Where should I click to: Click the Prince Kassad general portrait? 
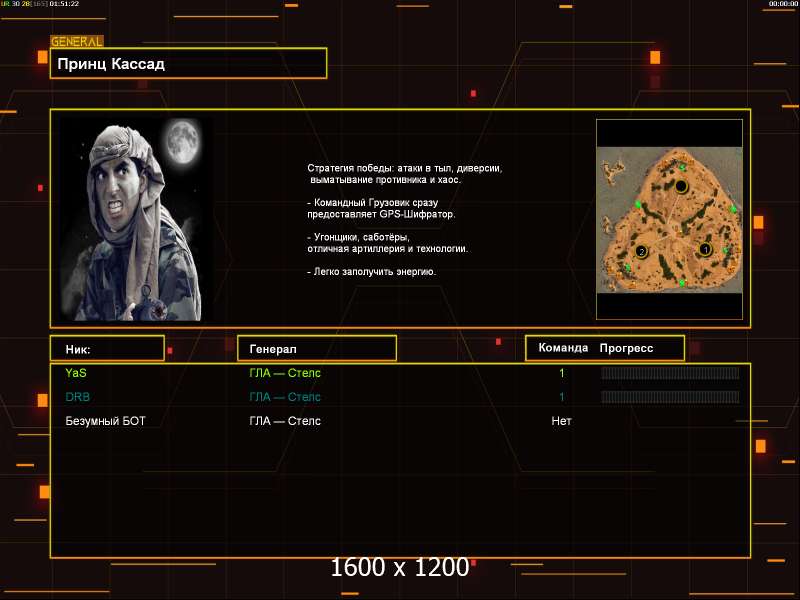[134, 219]
